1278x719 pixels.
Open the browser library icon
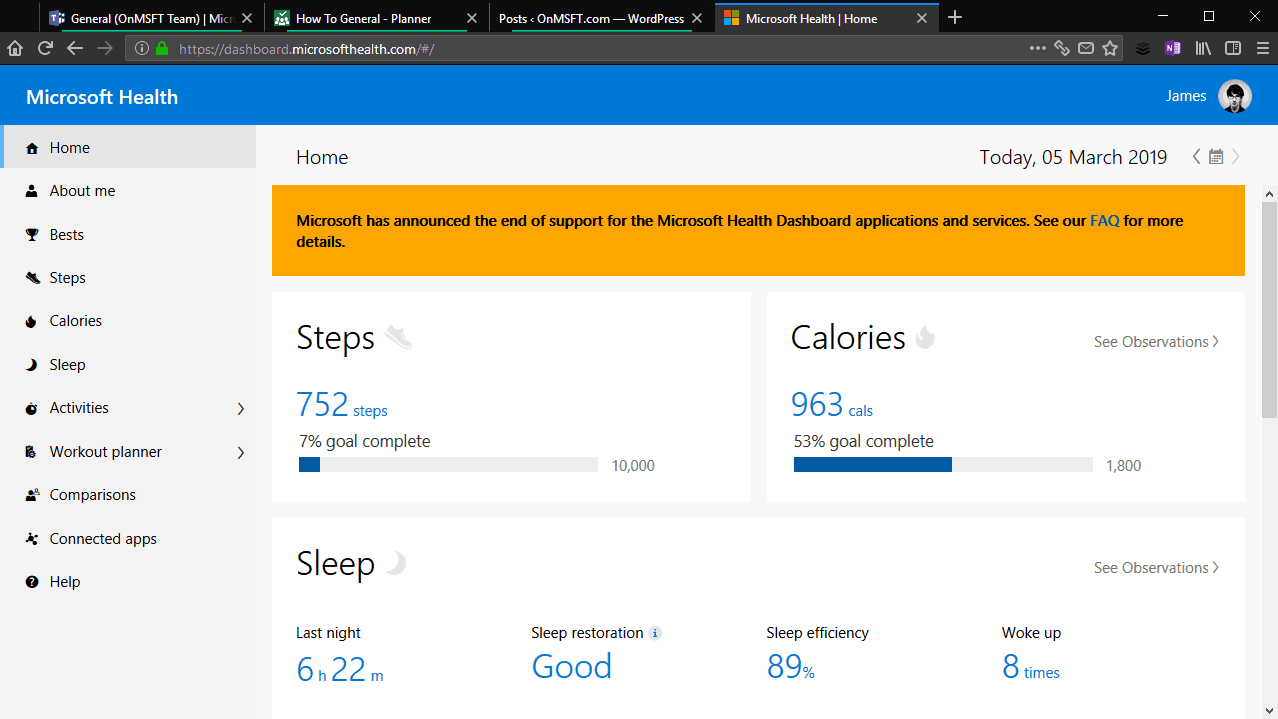(x=1204, y=48)
